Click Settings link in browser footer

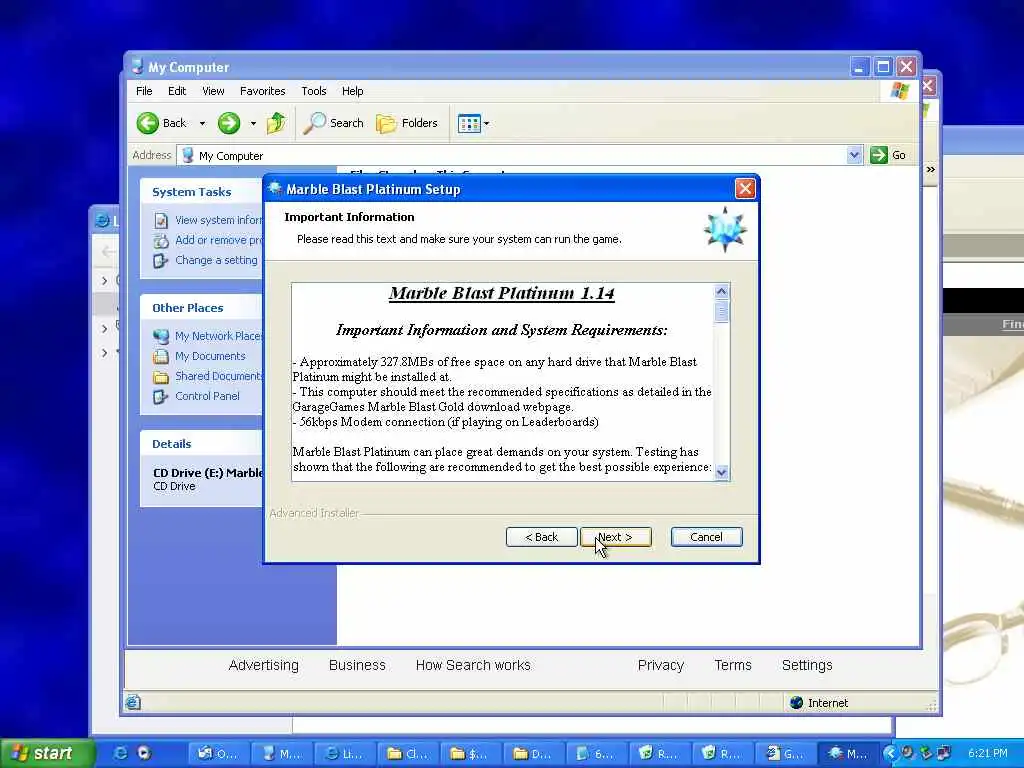click(807, 665)
